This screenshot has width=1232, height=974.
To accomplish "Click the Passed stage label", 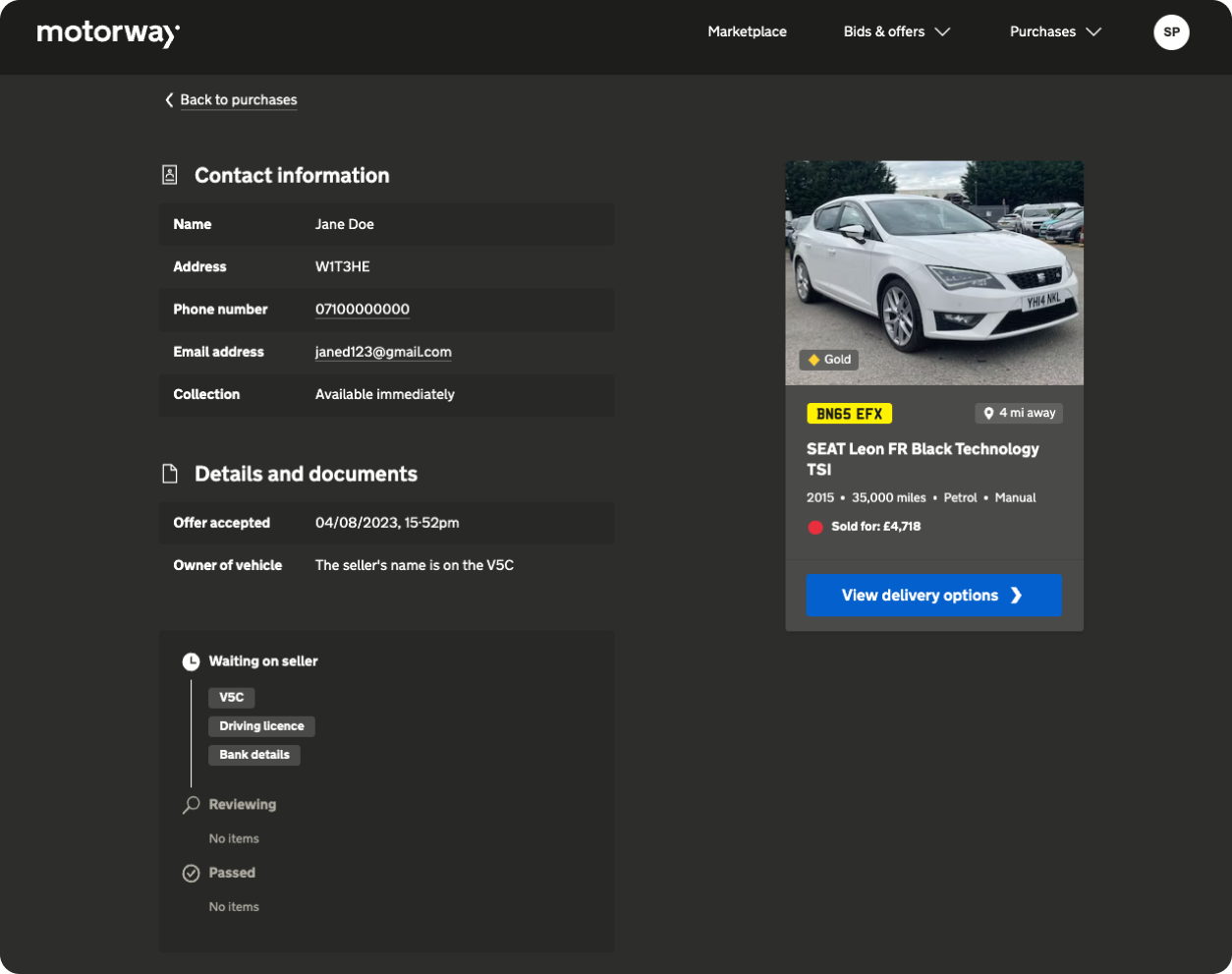I will click(x=232, y=873).
